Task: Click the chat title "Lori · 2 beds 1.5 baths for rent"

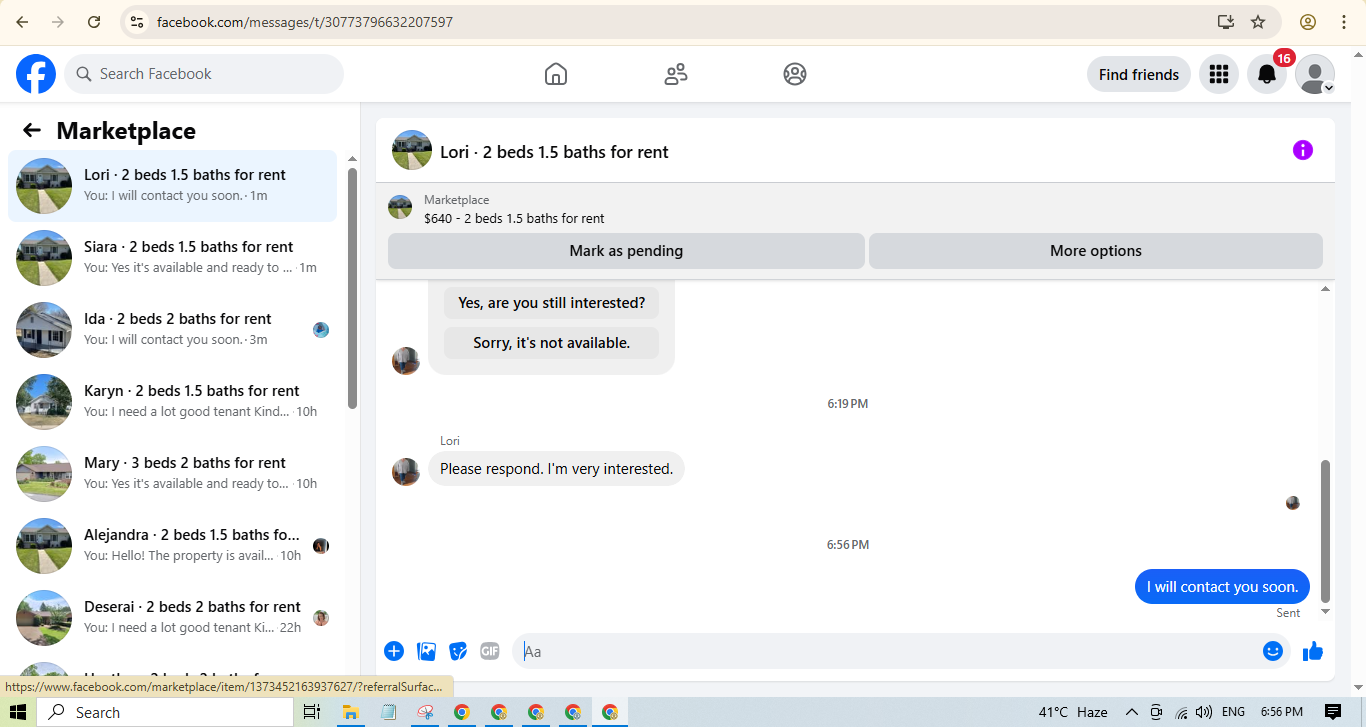Action: pos(554,152)
